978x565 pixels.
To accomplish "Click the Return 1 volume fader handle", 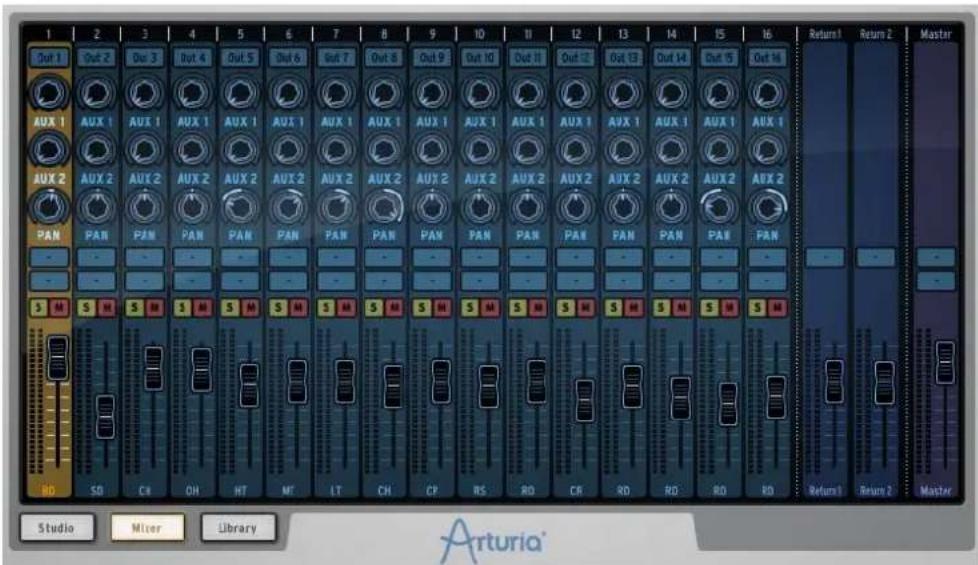I will 835,381.
